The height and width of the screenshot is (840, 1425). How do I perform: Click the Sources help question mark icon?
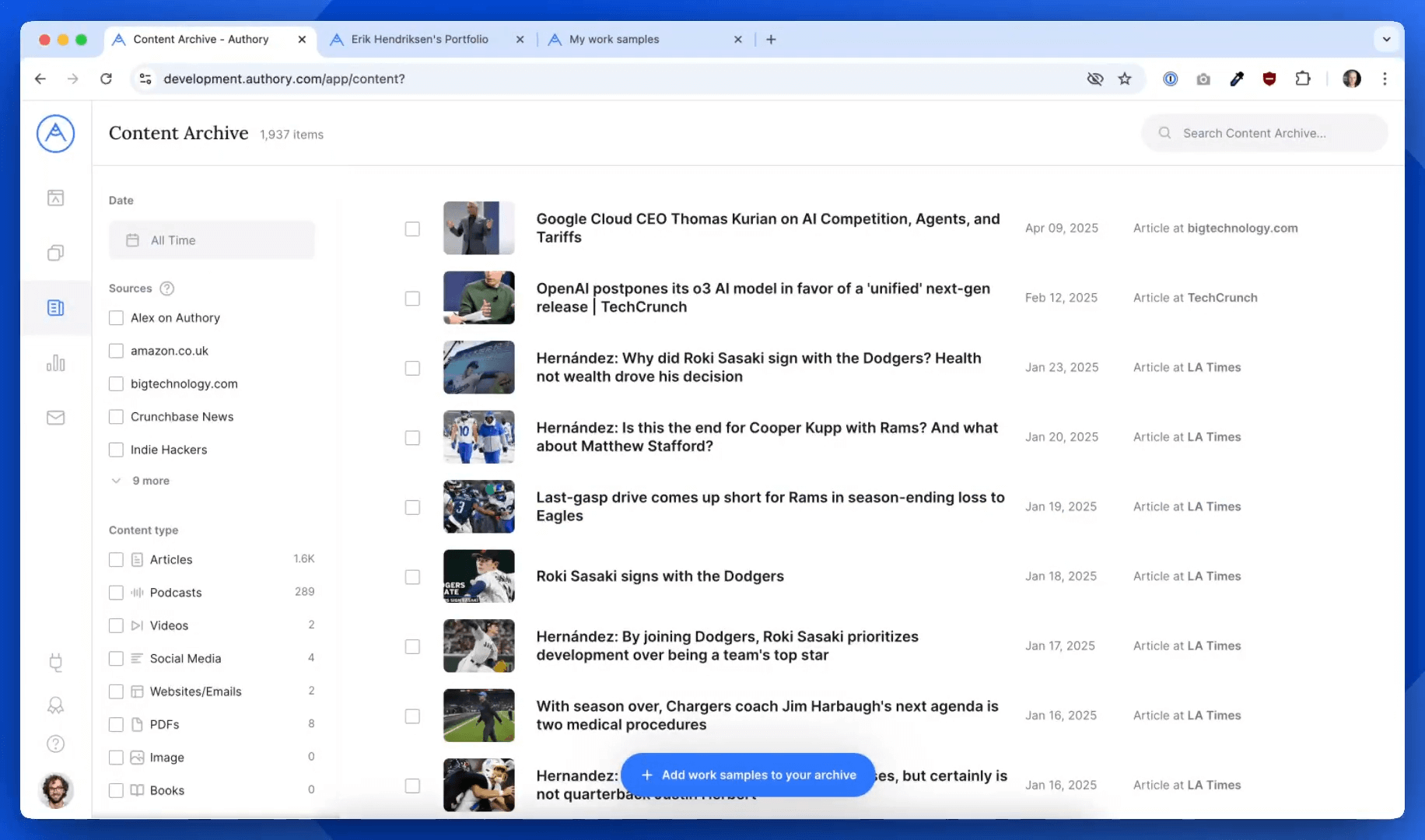[166, 289]
